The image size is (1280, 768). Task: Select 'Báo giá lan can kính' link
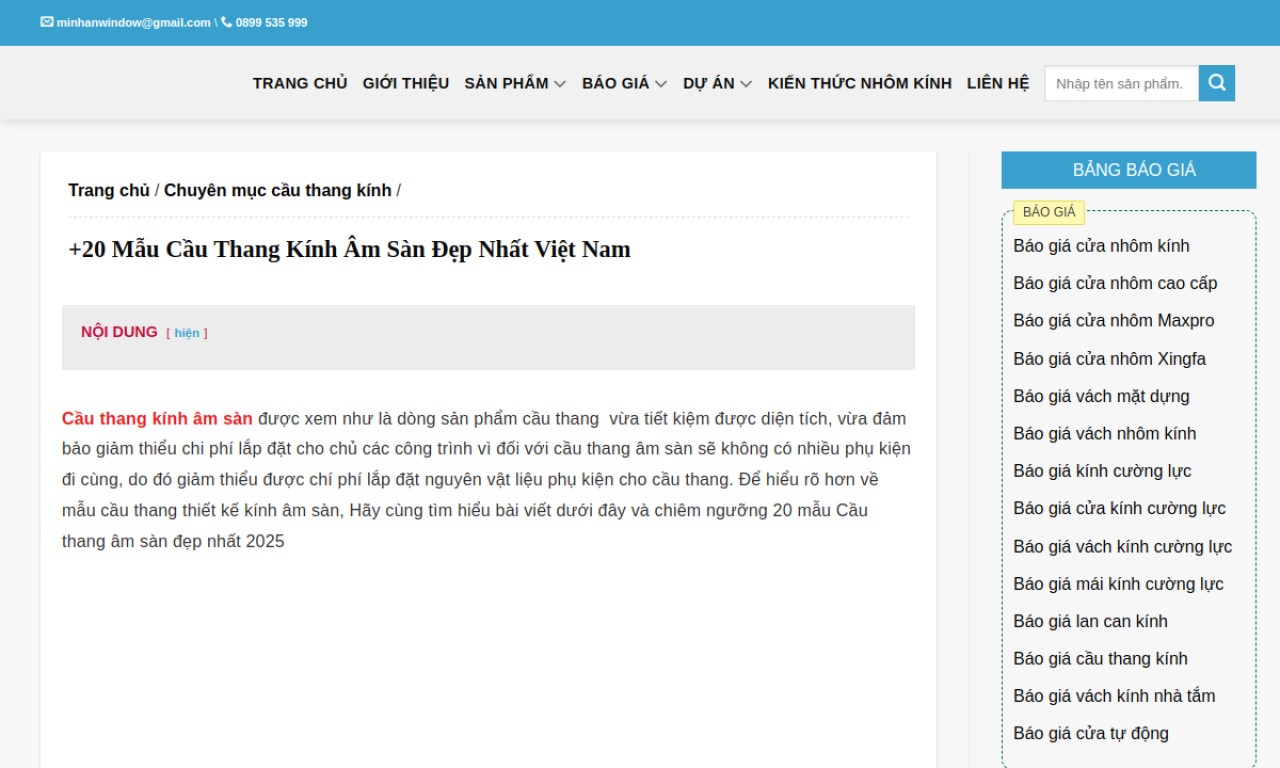[x=1090, y=621]
